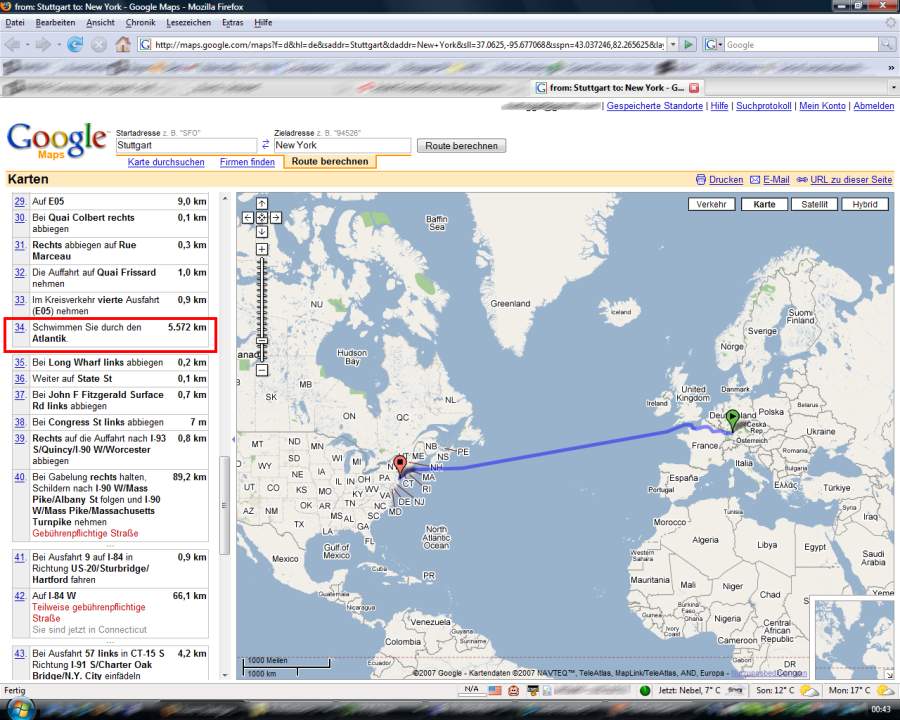Click the green Stuttgart start marker
This screenshot has height=720, width=900.
[x=732, y=420]
